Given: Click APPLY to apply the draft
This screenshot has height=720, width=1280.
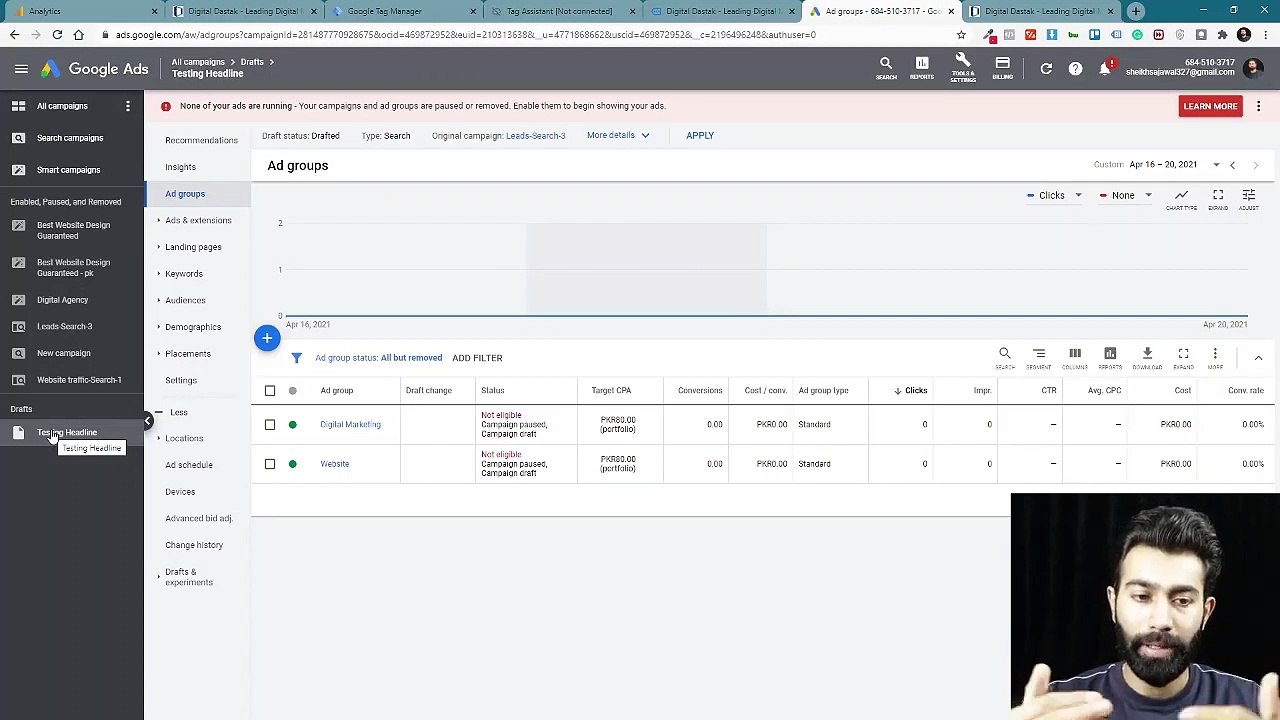Looking at the screenshot, I should [700, 135].
